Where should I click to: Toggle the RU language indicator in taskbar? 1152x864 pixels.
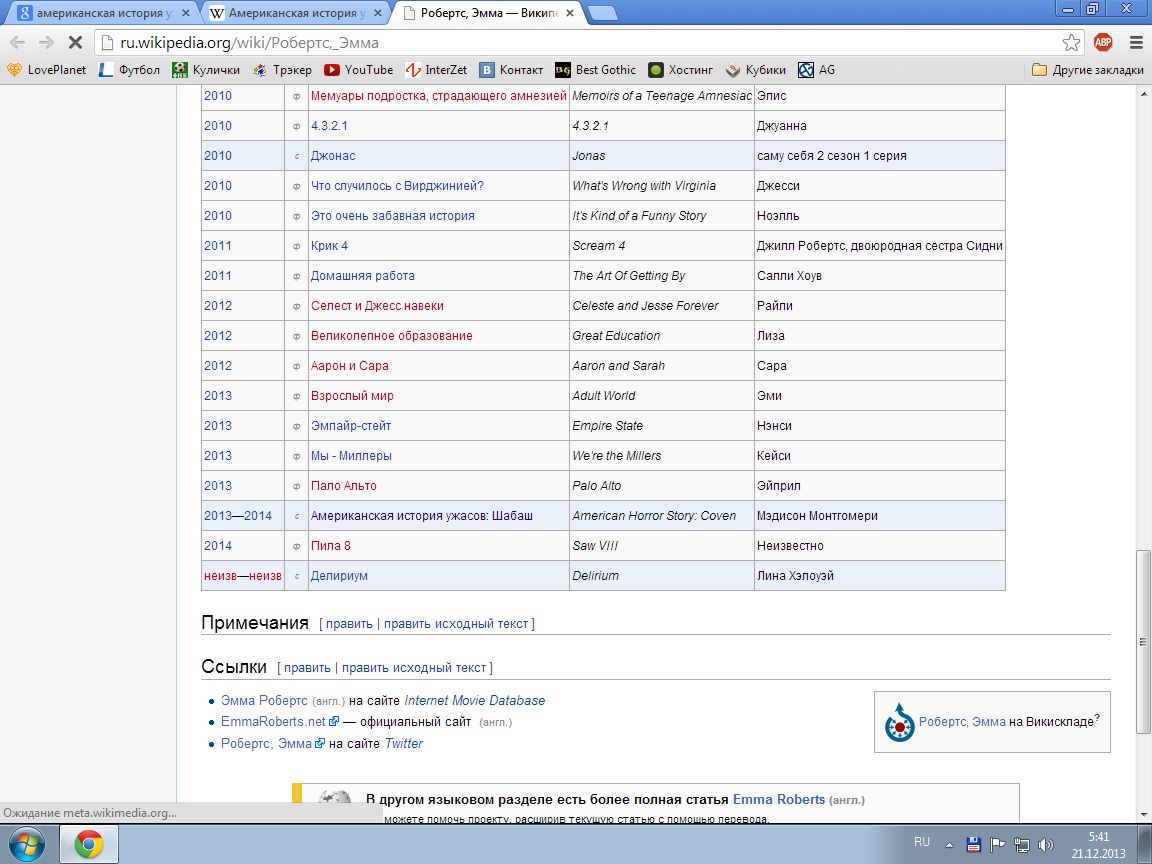coord(921,842)
